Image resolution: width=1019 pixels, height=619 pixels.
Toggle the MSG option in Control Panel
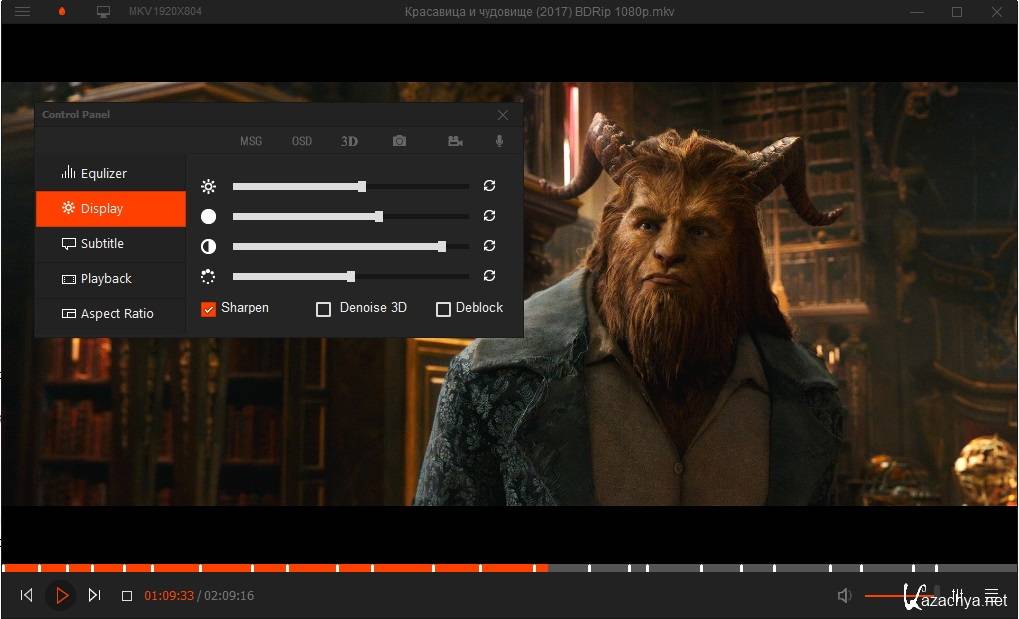click(251, 141)
